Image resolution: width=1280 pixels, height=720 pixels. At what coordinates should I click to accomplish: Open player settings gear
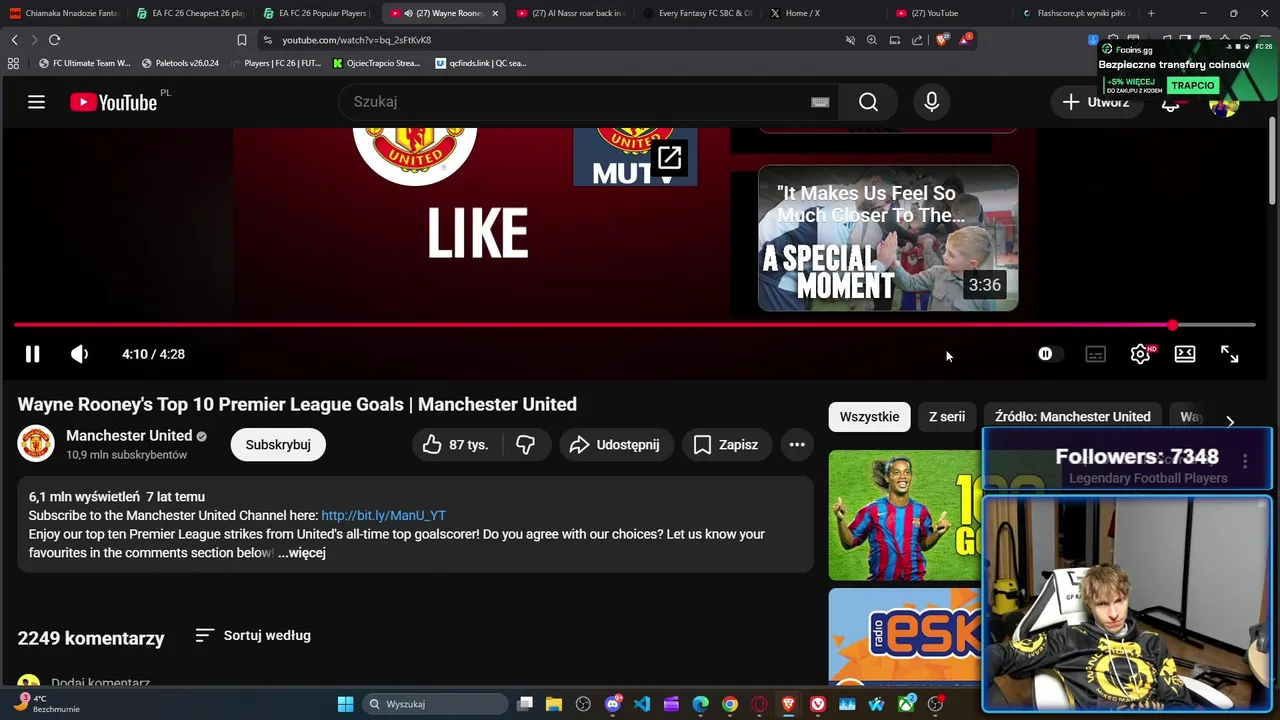click(1140, 354)
